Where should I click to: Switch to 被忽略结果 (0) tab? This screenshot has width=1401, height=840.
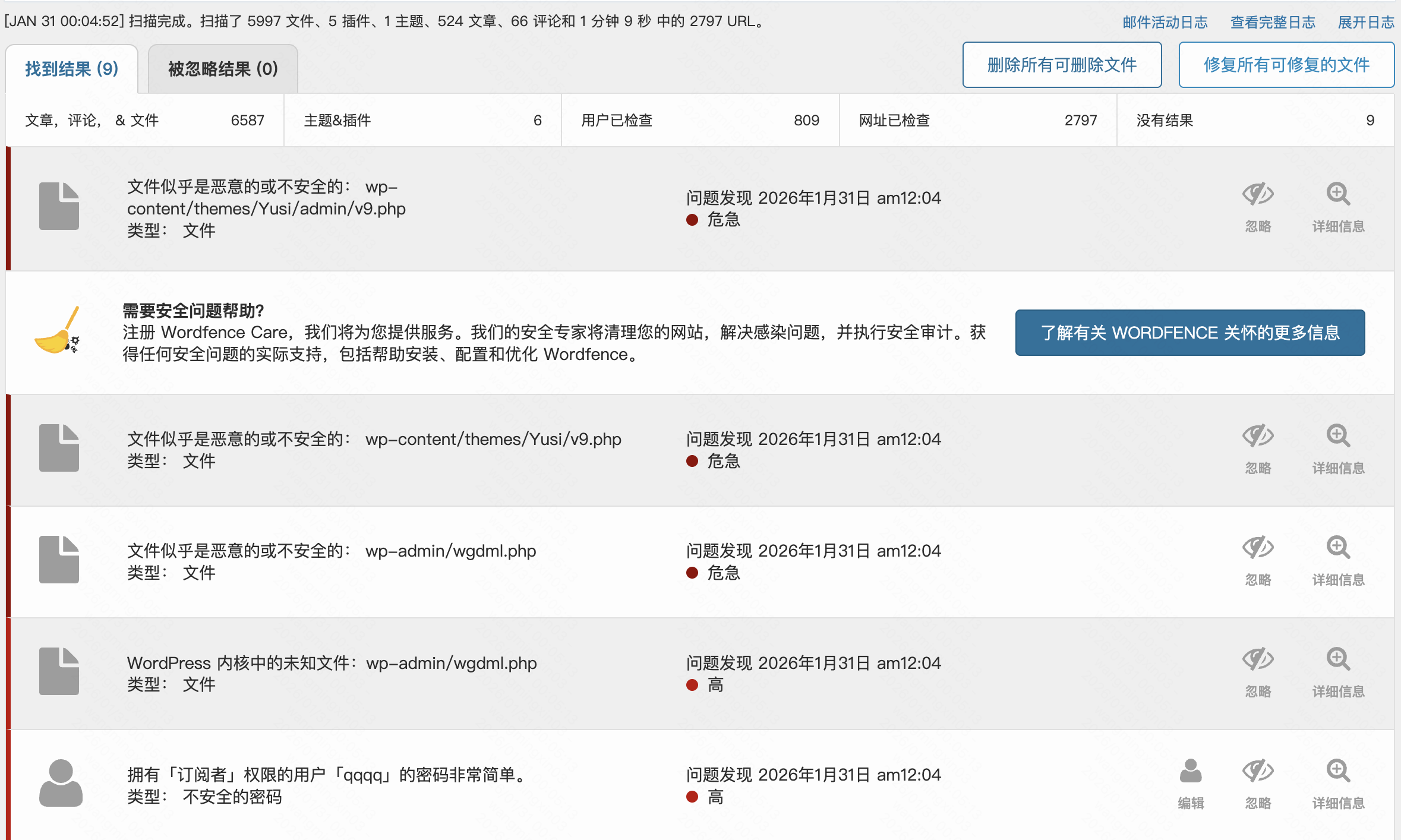(x=223, y=69)
